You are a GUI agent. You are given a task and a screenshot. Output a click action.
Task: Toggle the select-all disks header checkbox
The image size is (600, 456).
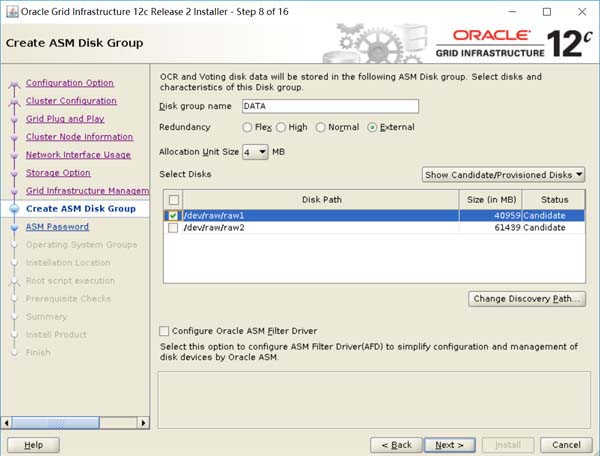(174, 200)
